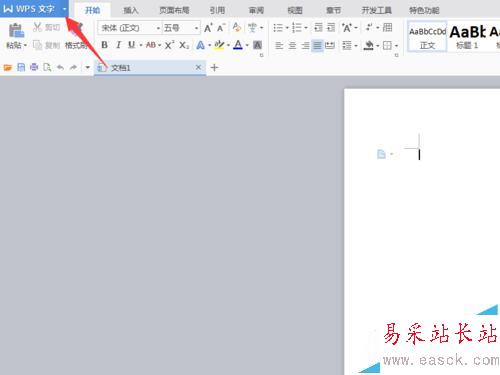Increase font size with A+ icon
500x375 pixels.
208,28
